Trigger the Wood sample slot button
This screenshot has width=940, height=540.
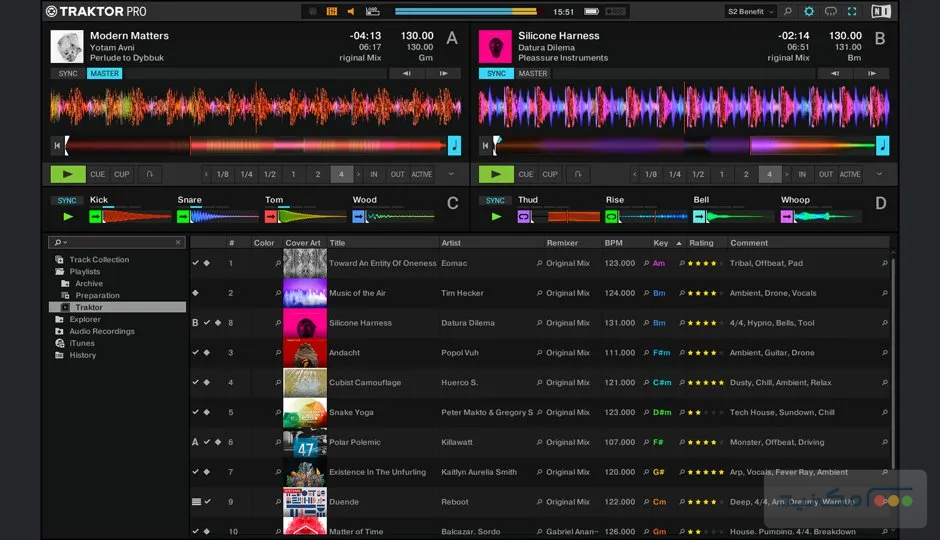pyautogui.click(x=358, y=216)
